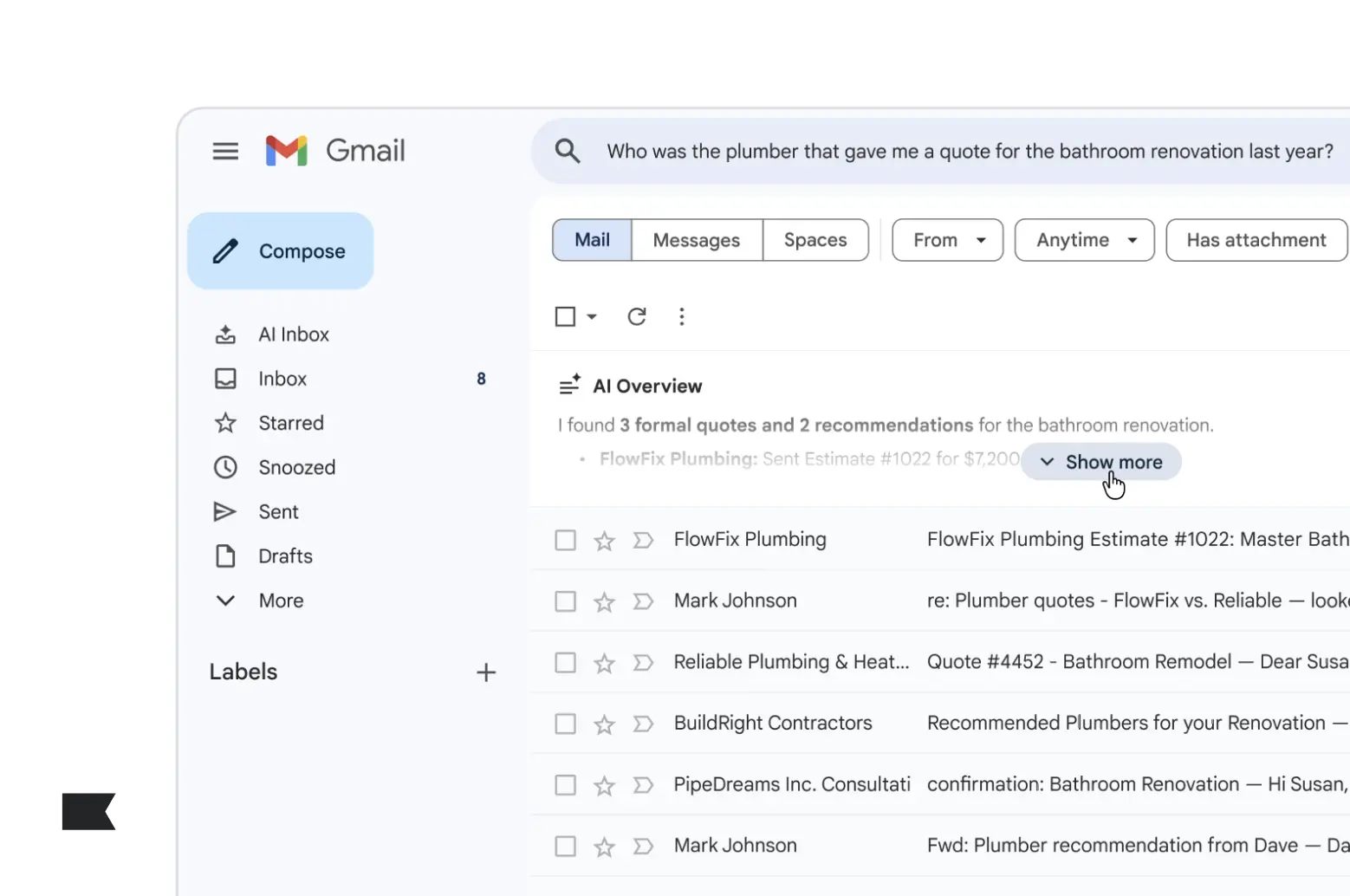Click the plus icon to create label

coord(486,672)
